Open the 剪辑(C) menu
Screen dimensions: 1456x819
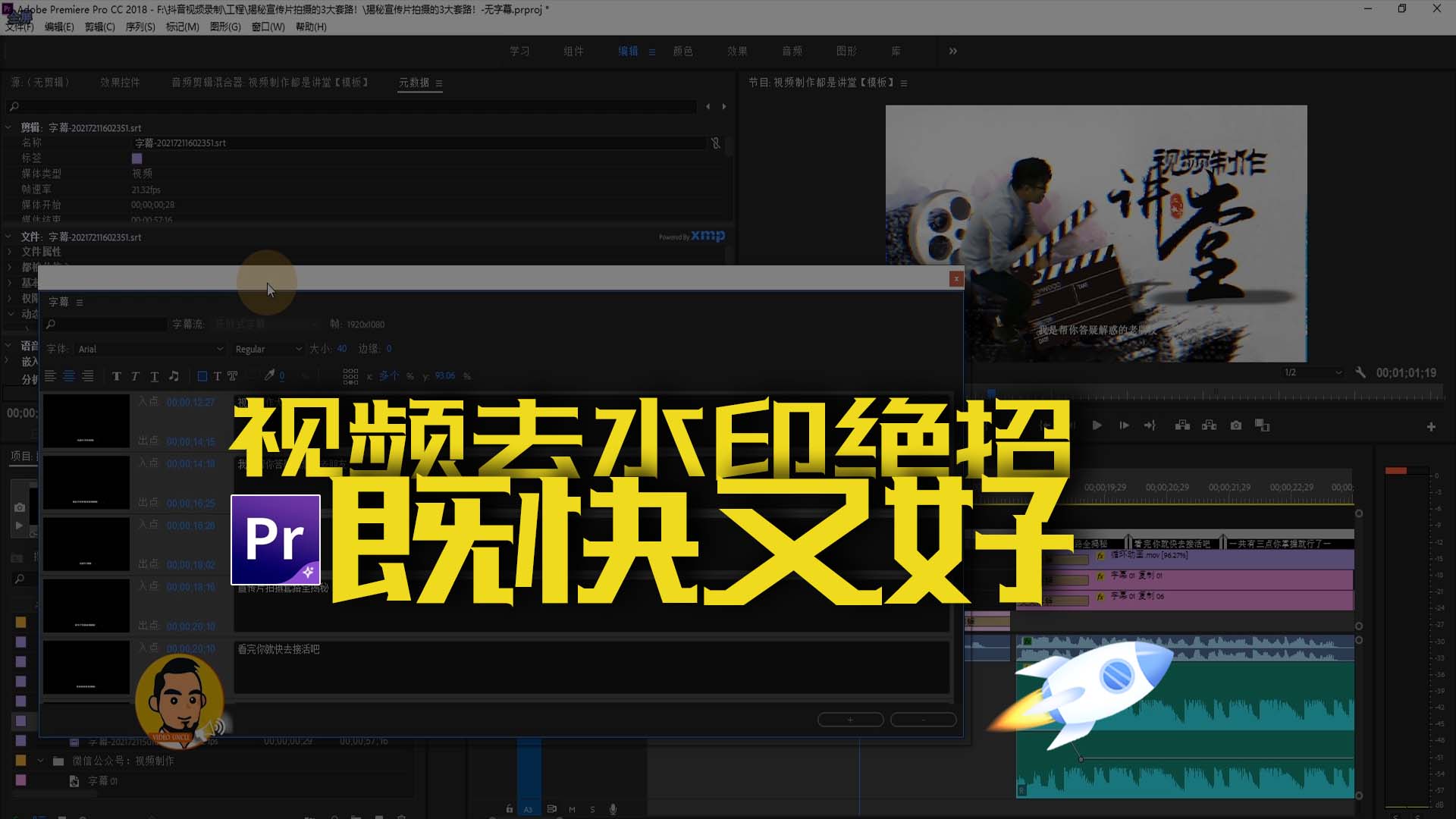[100, 27]
